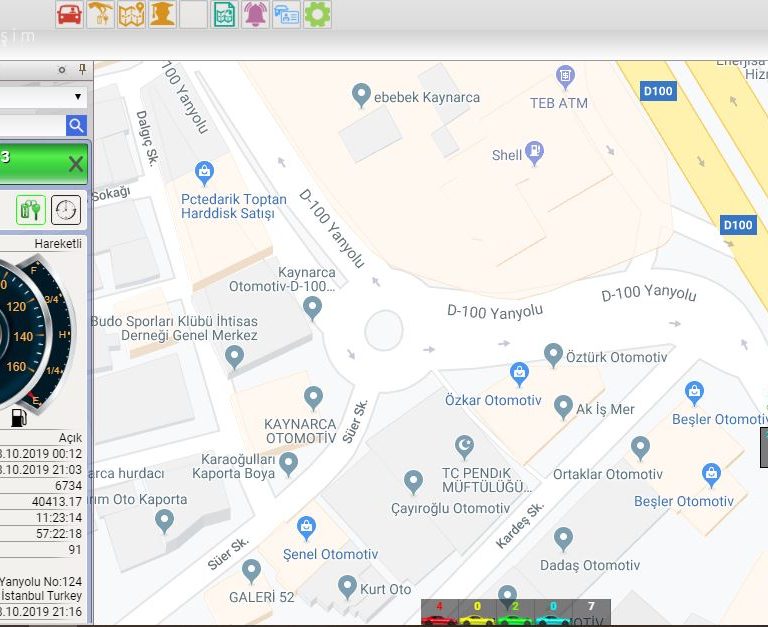Click the Ortaklar Otomotiv pin
The height and width of the screenshot is (627, 768).
[x=640, y=448]
